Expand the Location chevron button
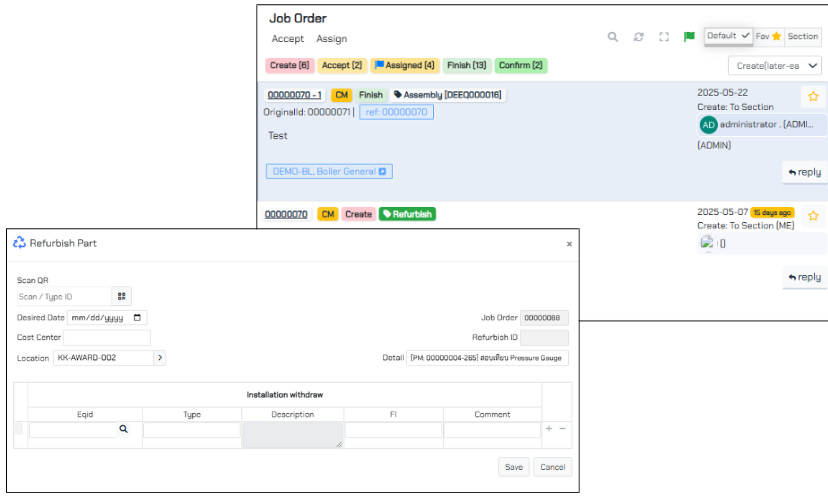 pyautogui.click(x=159, y=358)
